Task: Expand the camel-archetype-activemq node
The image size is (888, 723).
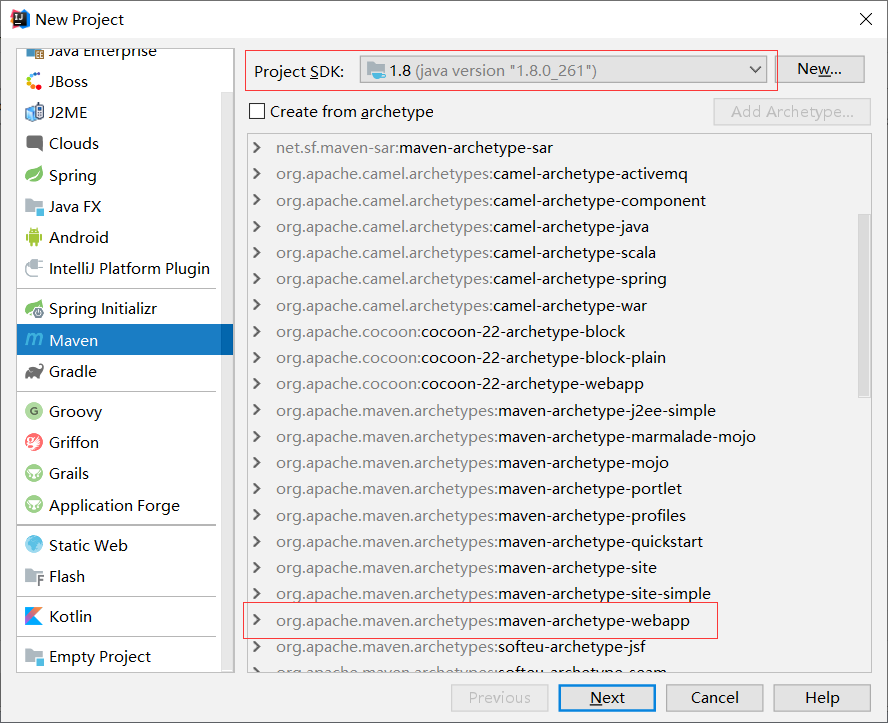Action: coord(257,174)
